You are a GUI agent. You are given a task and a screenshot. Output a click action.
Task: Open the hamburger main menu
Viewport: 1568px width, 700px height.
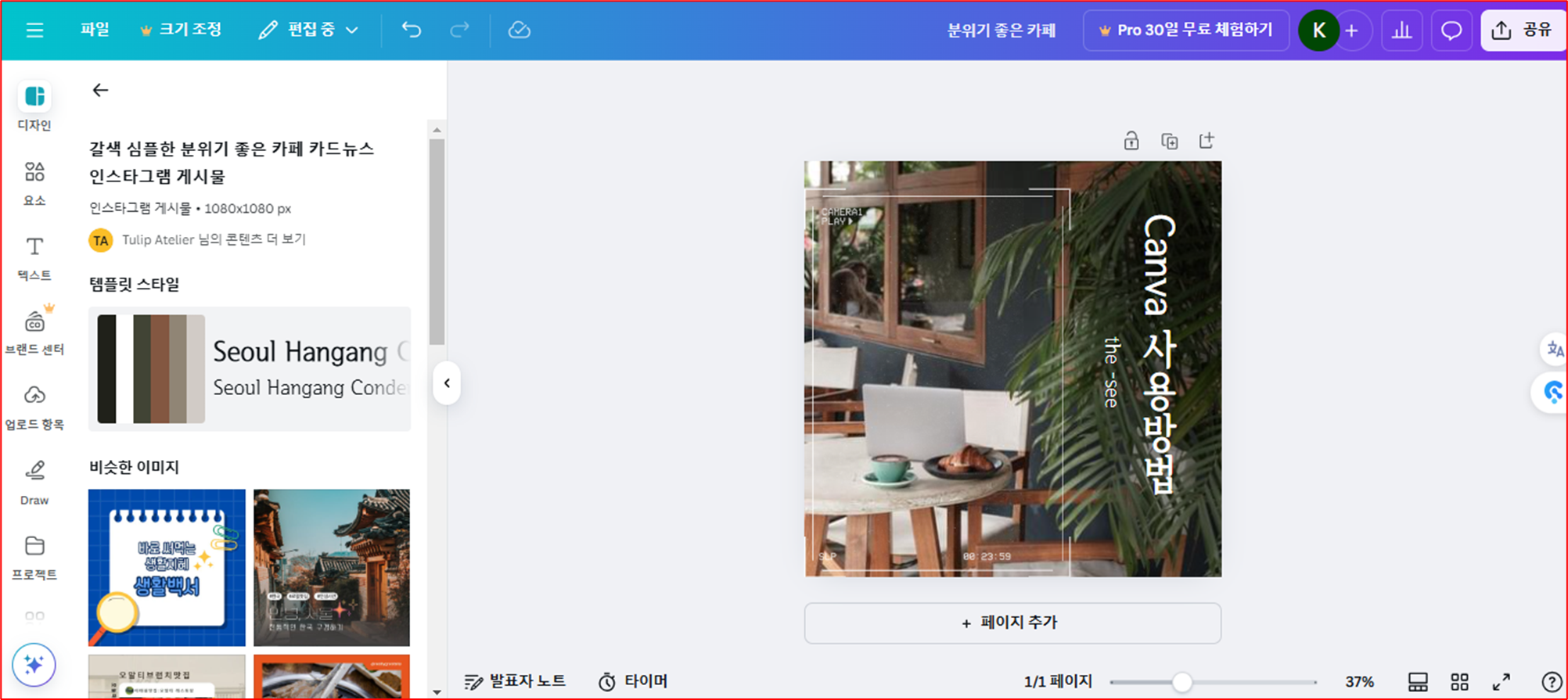tap(34, 30)
